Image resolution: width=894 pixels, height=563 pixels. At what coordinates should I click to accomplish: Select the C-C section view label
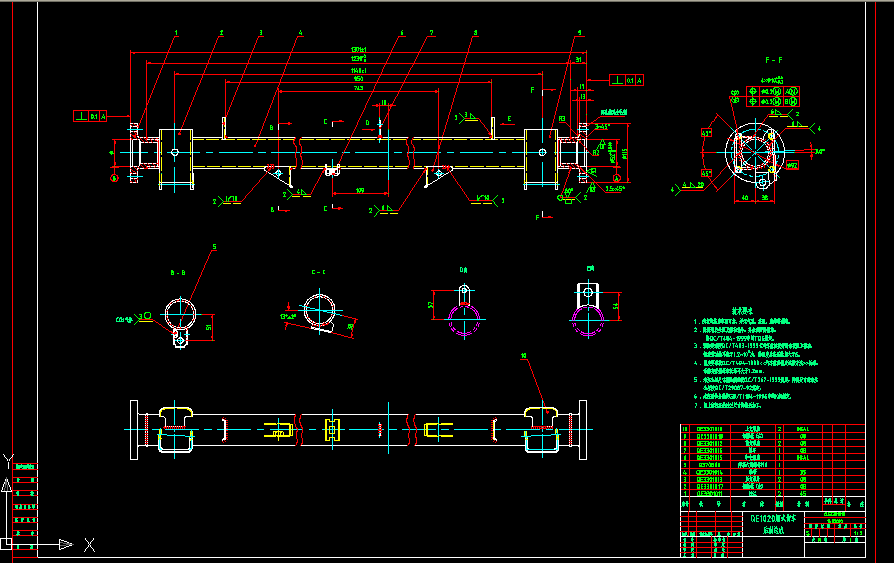(319, 271)
